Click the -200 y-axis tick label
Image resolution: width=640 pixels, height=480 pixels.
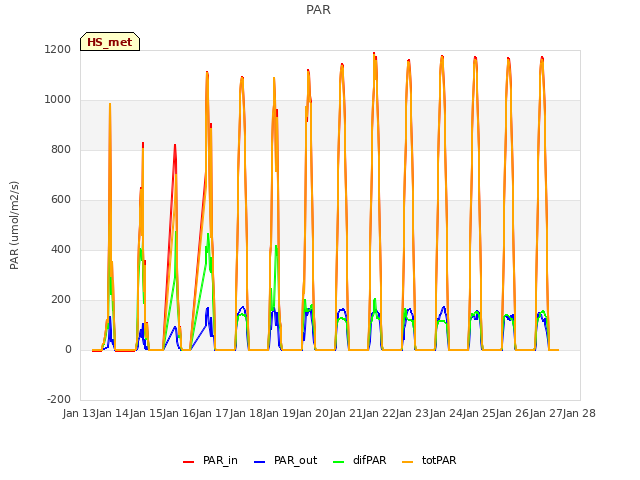(x=59, y=400)
